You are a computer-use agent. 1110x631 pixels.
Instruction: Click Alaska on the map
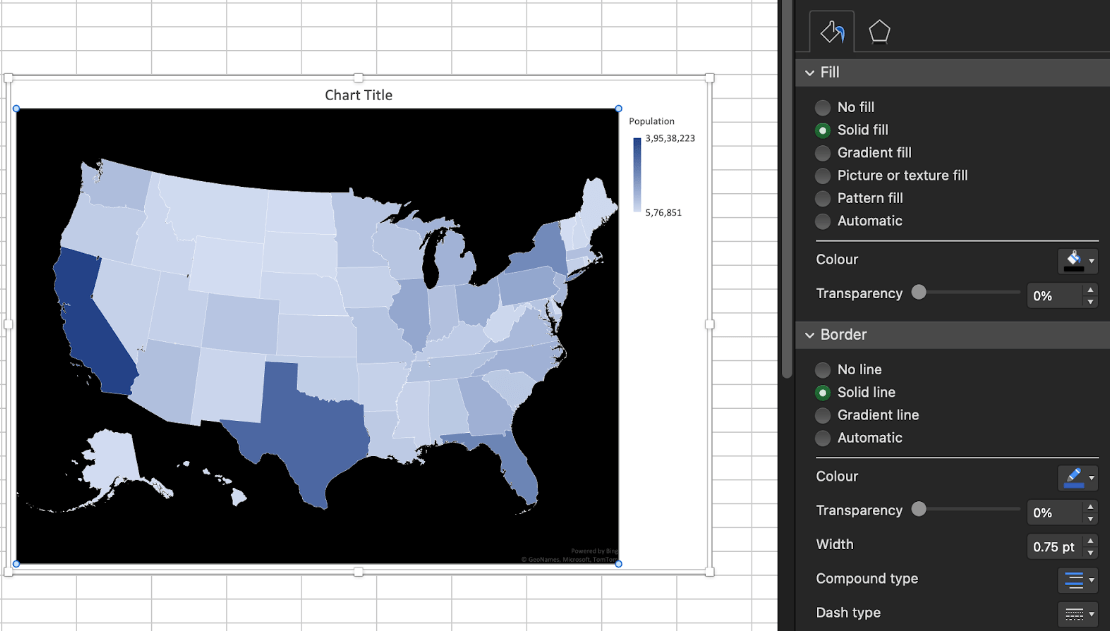click(x=112, y=460)
